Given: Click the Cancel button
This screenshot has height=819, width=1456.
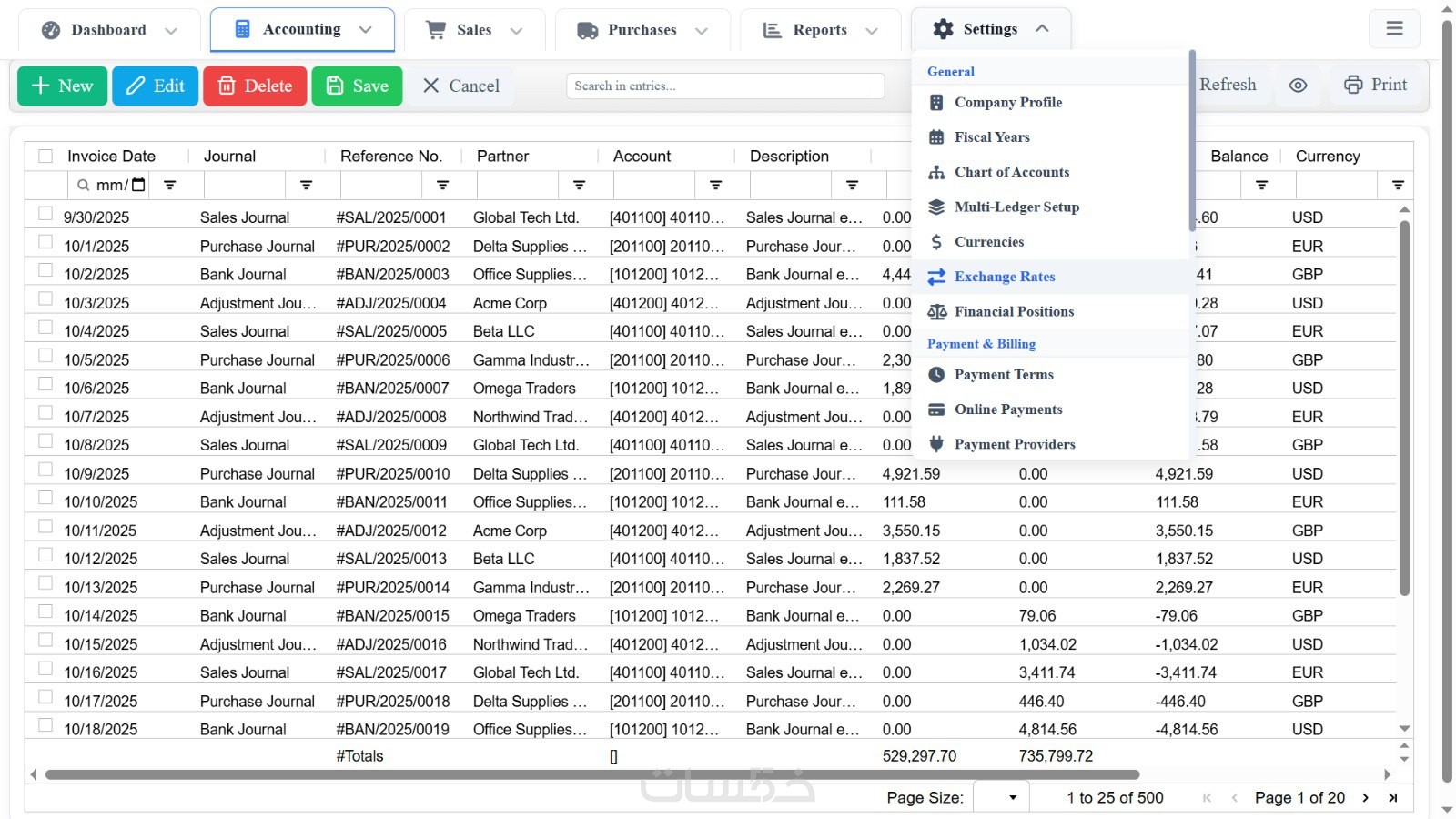Looking at the screenshot, I should (x=460, y=86).
